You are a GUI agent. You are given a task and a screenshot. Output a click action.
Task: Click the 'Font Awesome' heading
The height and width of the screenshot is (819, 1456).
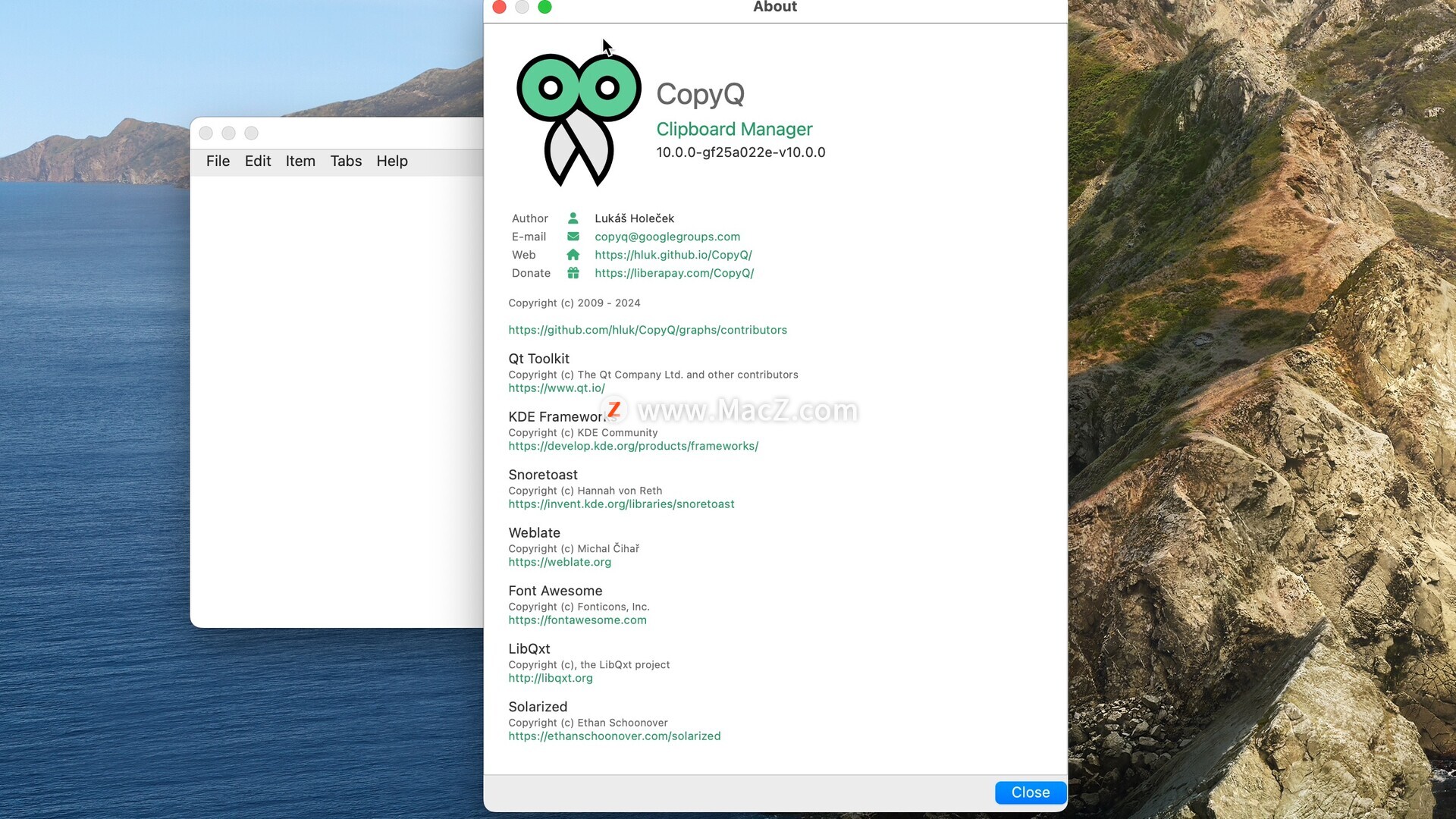(555, 591)
